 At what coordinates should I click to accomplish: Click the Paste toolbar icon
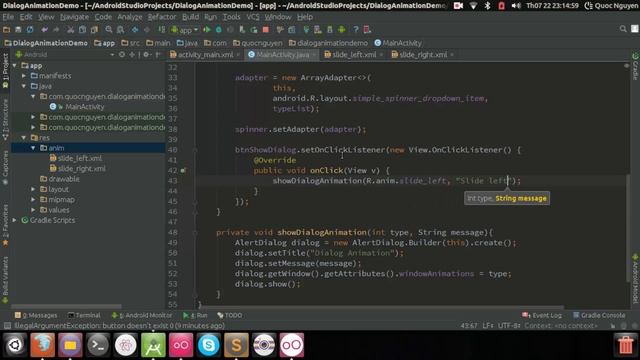coord(94,29)
